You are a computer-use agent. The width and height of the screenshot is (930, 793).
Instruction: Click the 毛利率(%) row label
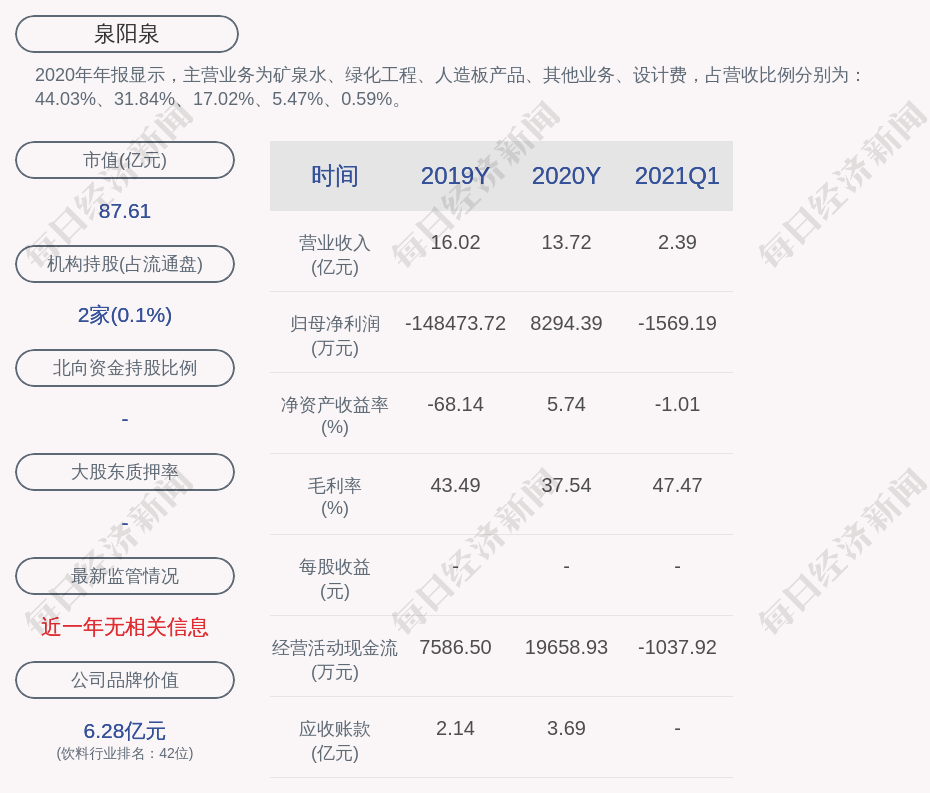pos(335,497)
